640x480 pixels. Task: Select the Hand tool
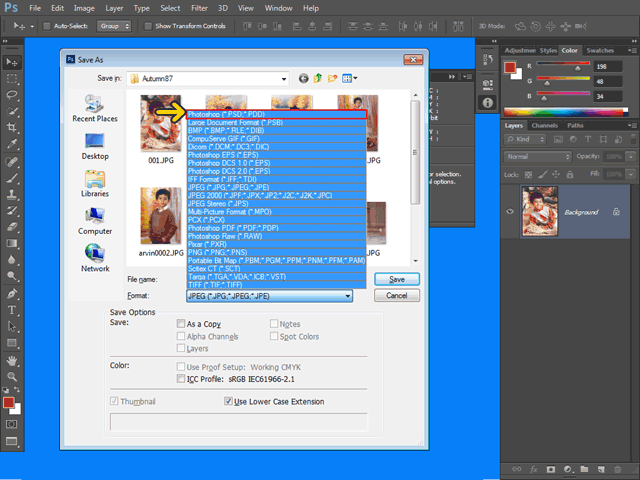coord(12,360)
